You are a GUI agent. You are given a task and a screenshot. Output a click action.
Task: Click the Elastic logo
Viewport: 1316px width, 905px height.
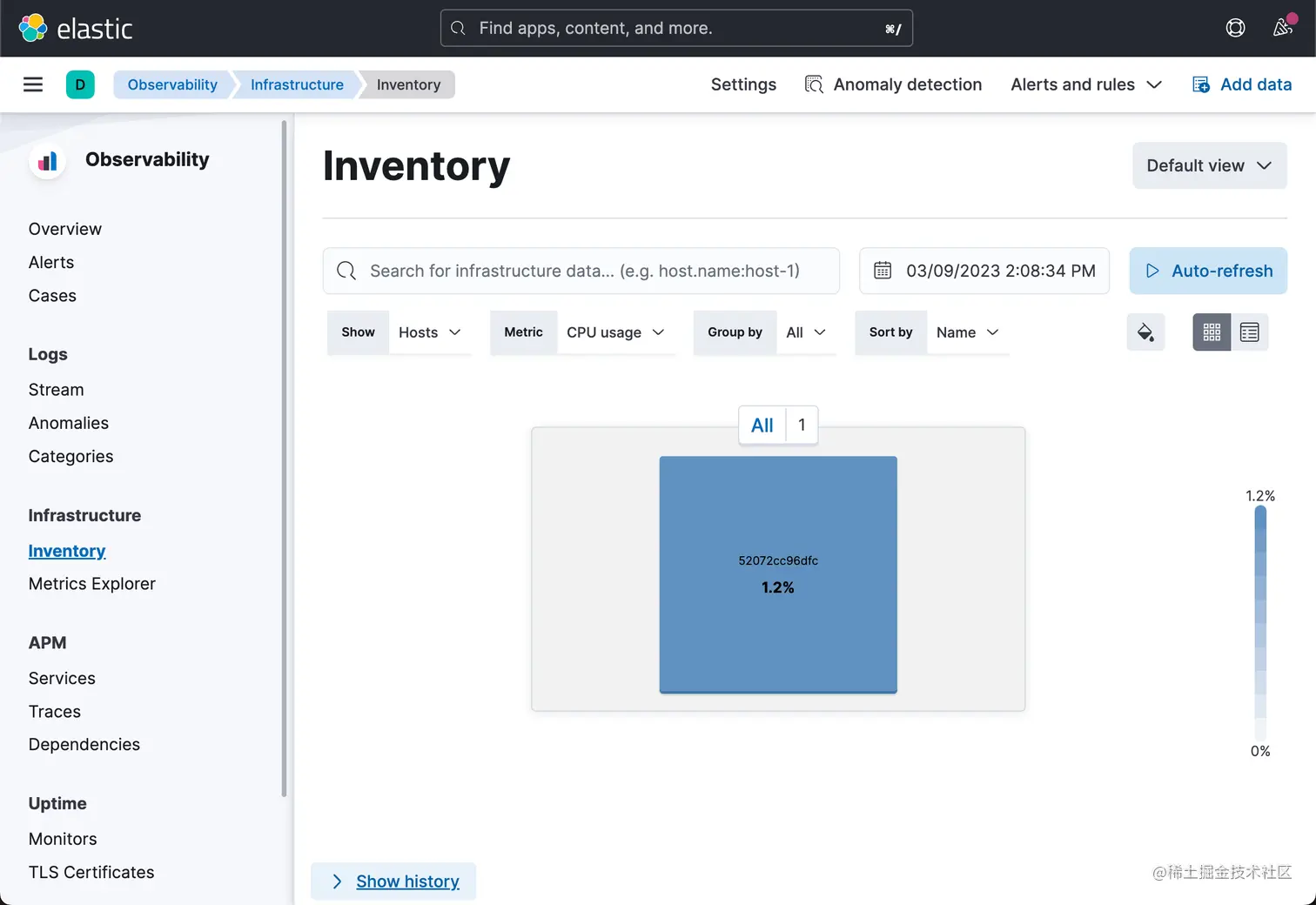point(76,28)
